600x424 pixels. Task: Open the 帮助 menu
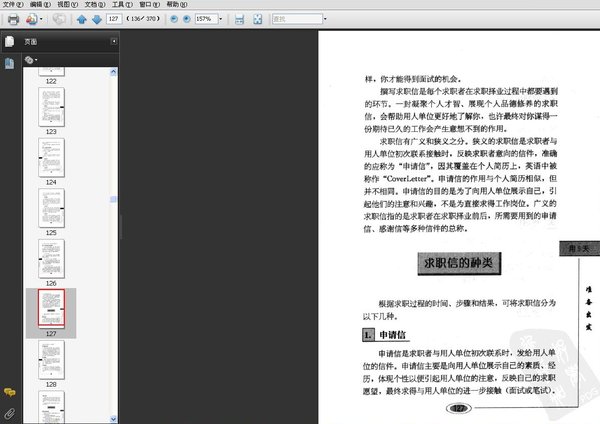(x=177, y=4)
